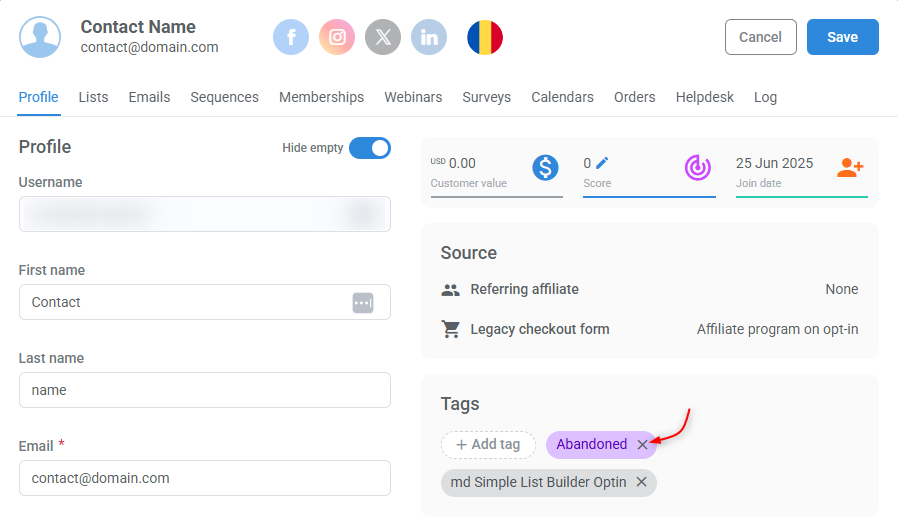This screenshot has width=898, height=522.
Task: Click into the Last name field
Action: pos(205,390)
